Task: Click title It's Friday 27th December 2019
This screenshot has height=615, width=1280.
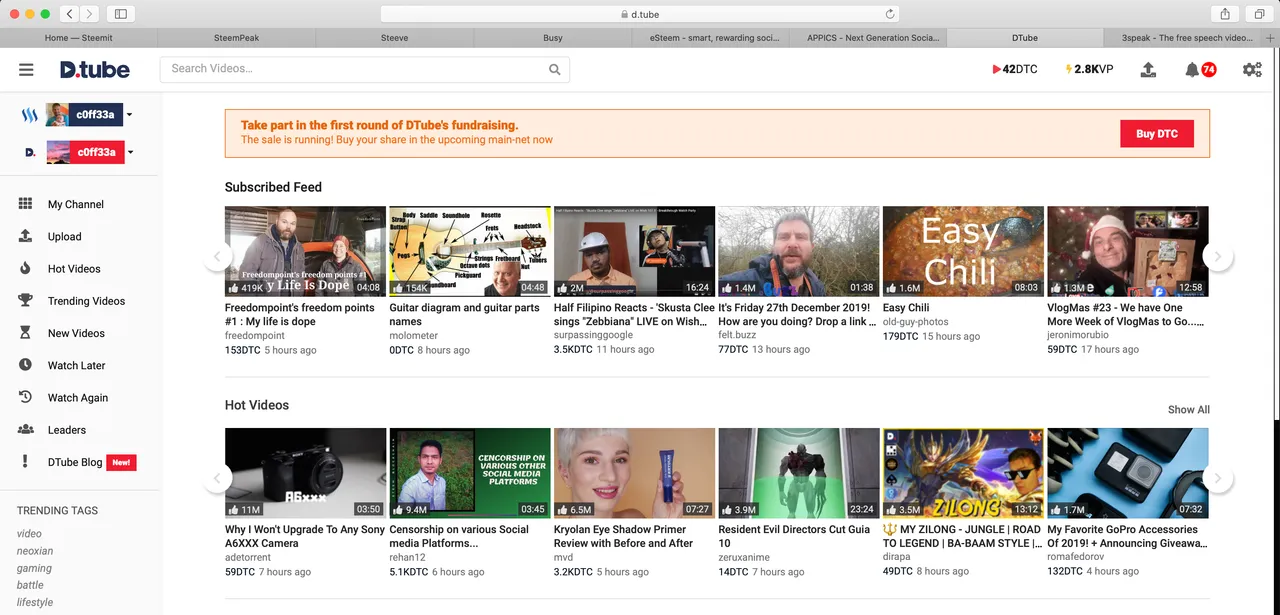Action: [x=797, y=314]
